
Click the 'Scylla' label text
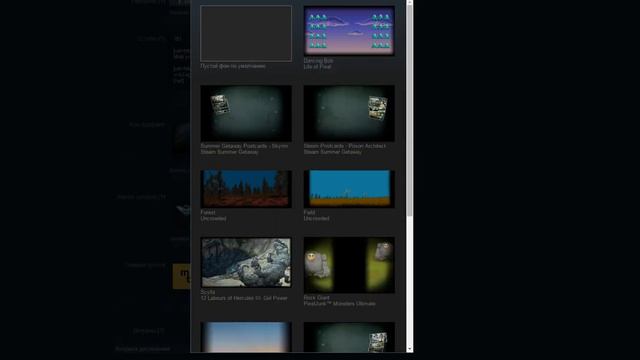[208, 292]
